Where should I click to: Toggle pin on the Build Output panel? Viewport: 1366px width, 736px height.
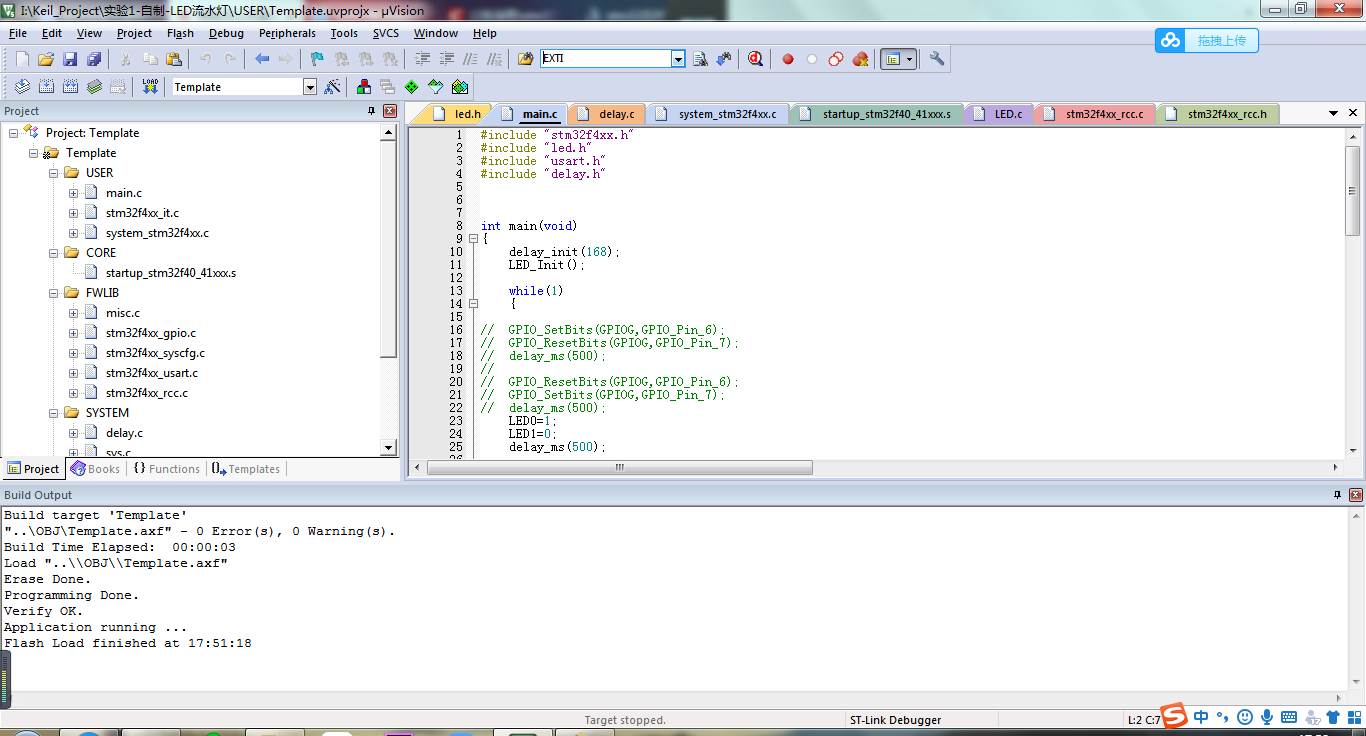[1337, 495]
